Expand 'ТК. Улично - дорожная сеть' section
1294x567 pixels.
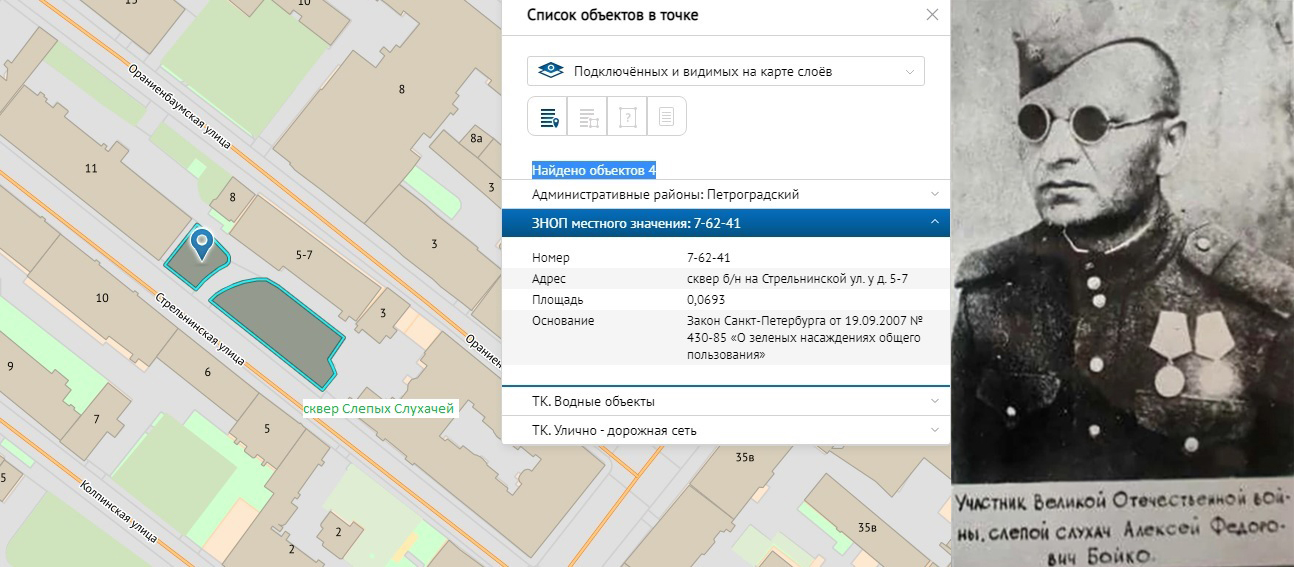tap(726, 430)
